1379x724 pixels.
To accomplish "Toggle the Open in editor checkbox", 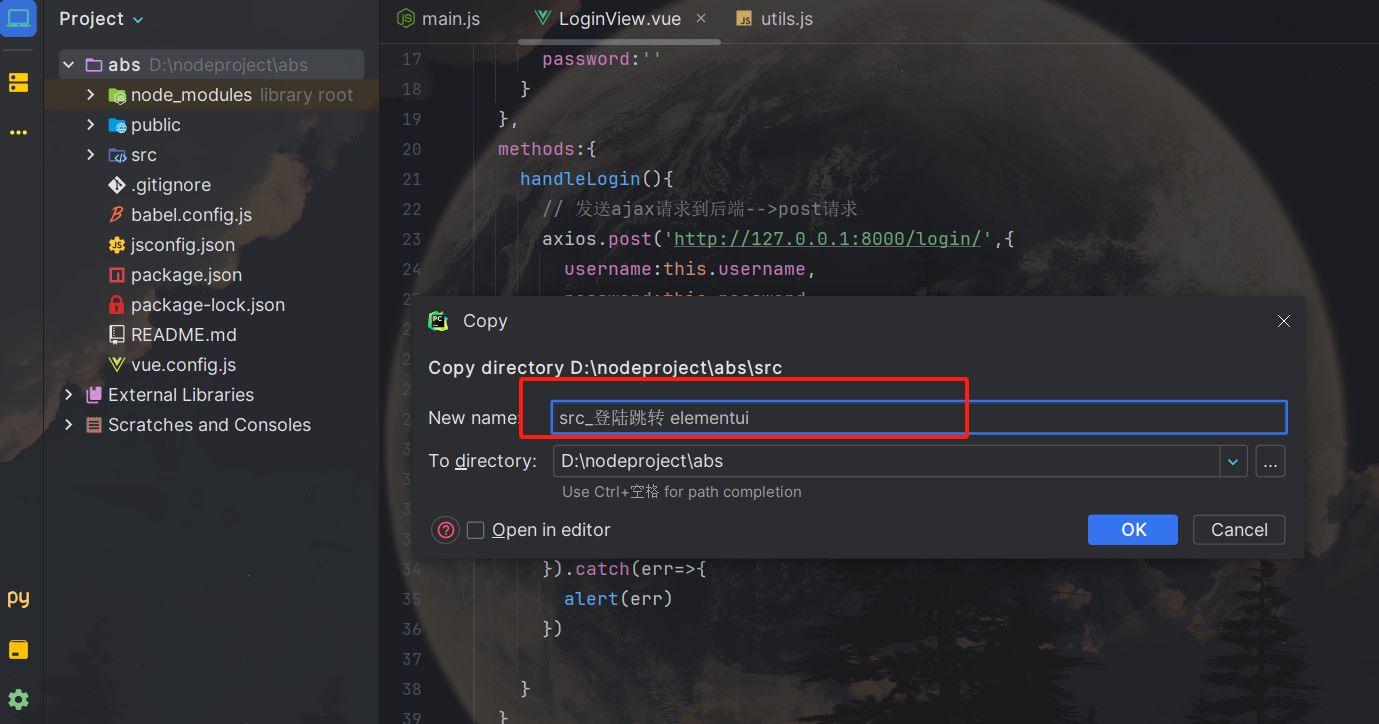I will pos(476,530).
